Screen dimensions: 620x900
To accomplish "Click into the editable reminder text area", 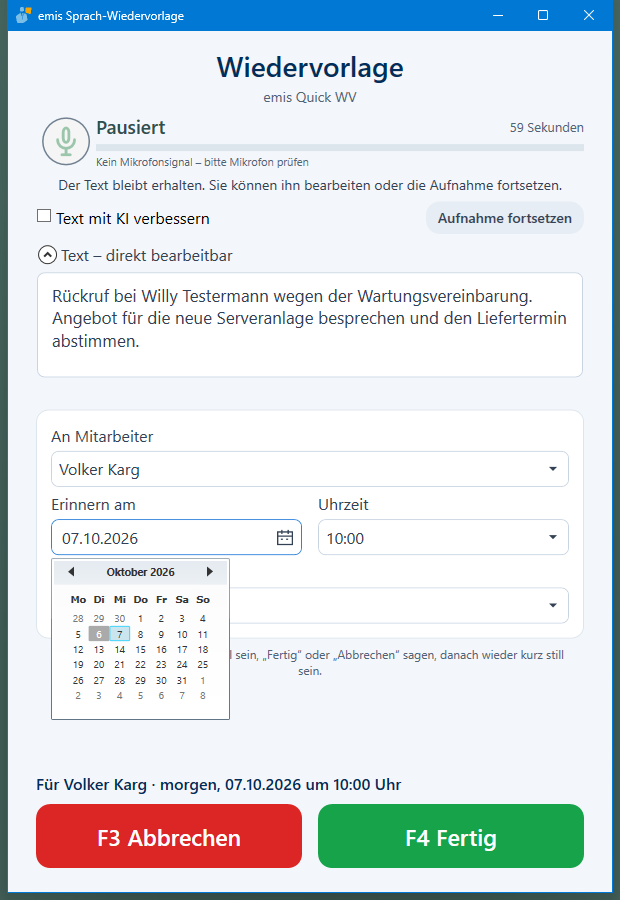I will coord(310,325).
